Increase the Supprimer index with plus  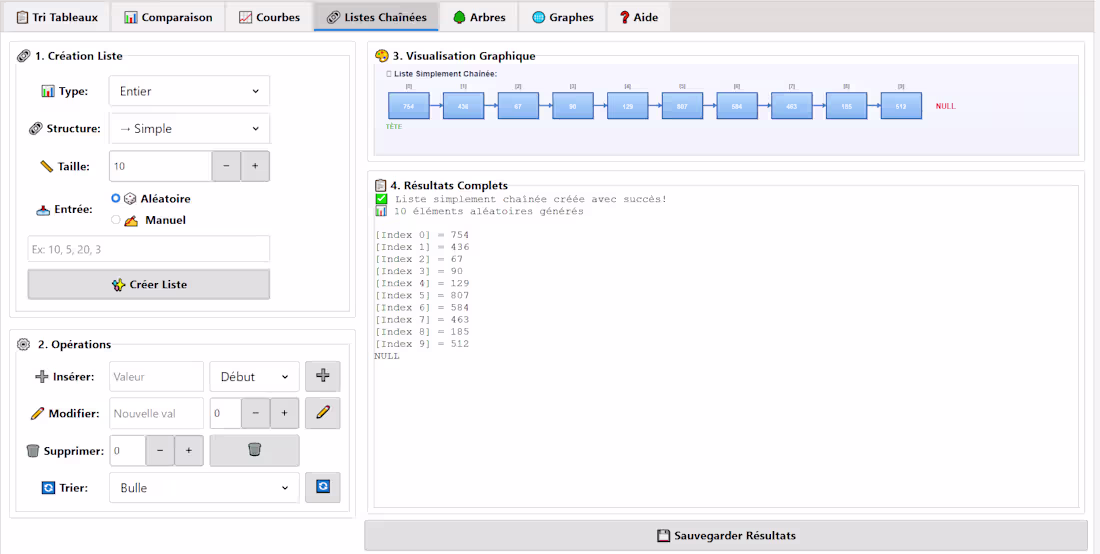pos(189,451)
